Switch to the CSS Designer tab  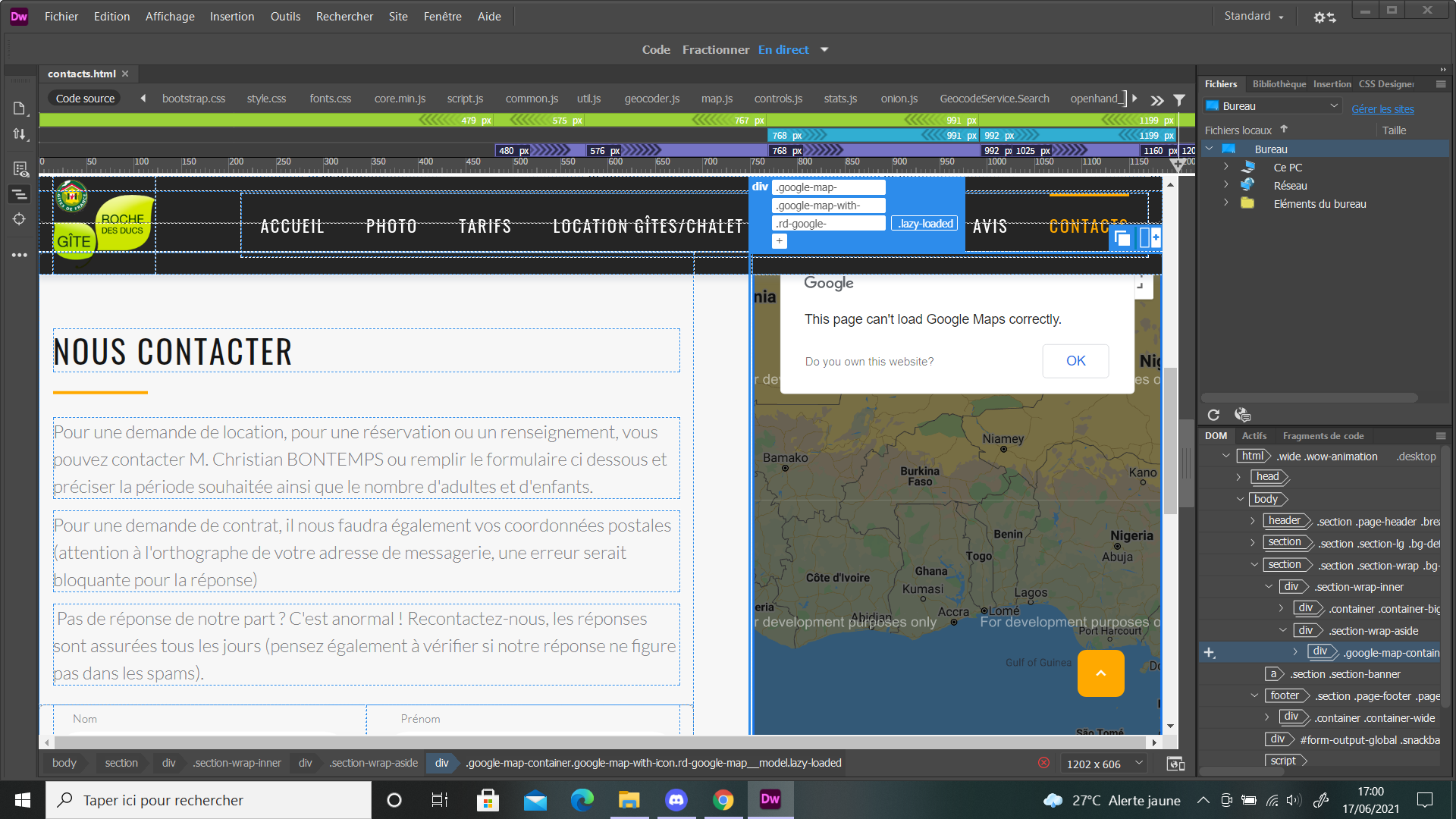(1385, 84)
